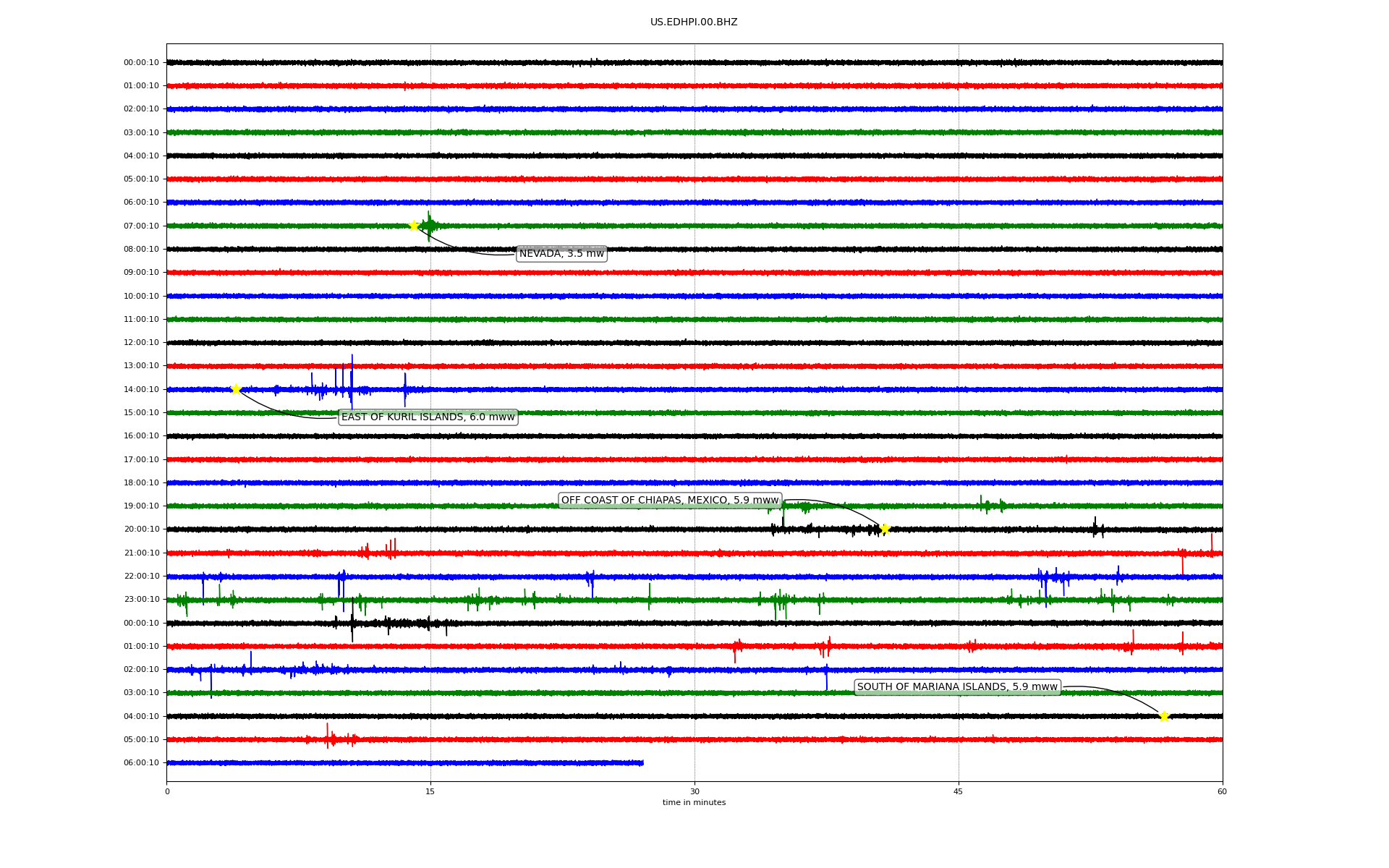Image resolution: width=1389 pixels, height=868 pixels.
Task: Select the 'NEVADA, 3.5 mw' annotation label
Action: coord(561,254)
